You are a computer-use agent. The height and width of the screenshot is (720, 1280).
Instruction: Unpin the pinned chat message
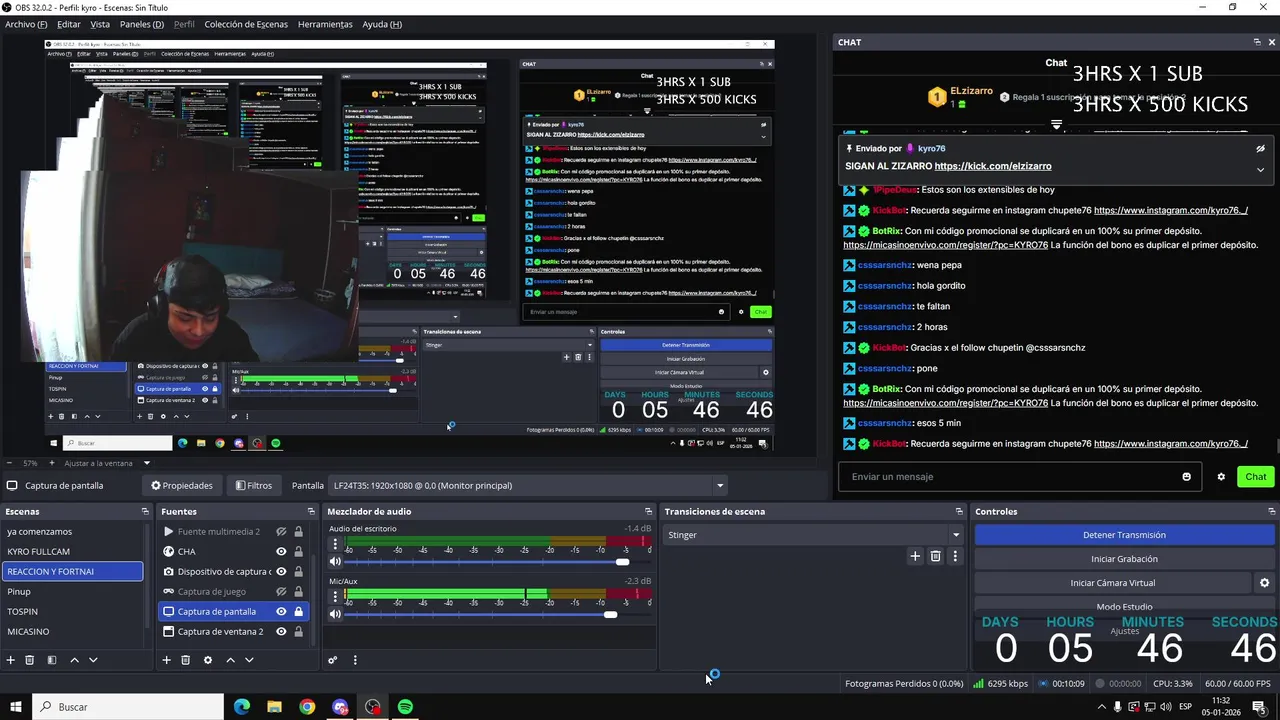click(x=1260, y=148)
